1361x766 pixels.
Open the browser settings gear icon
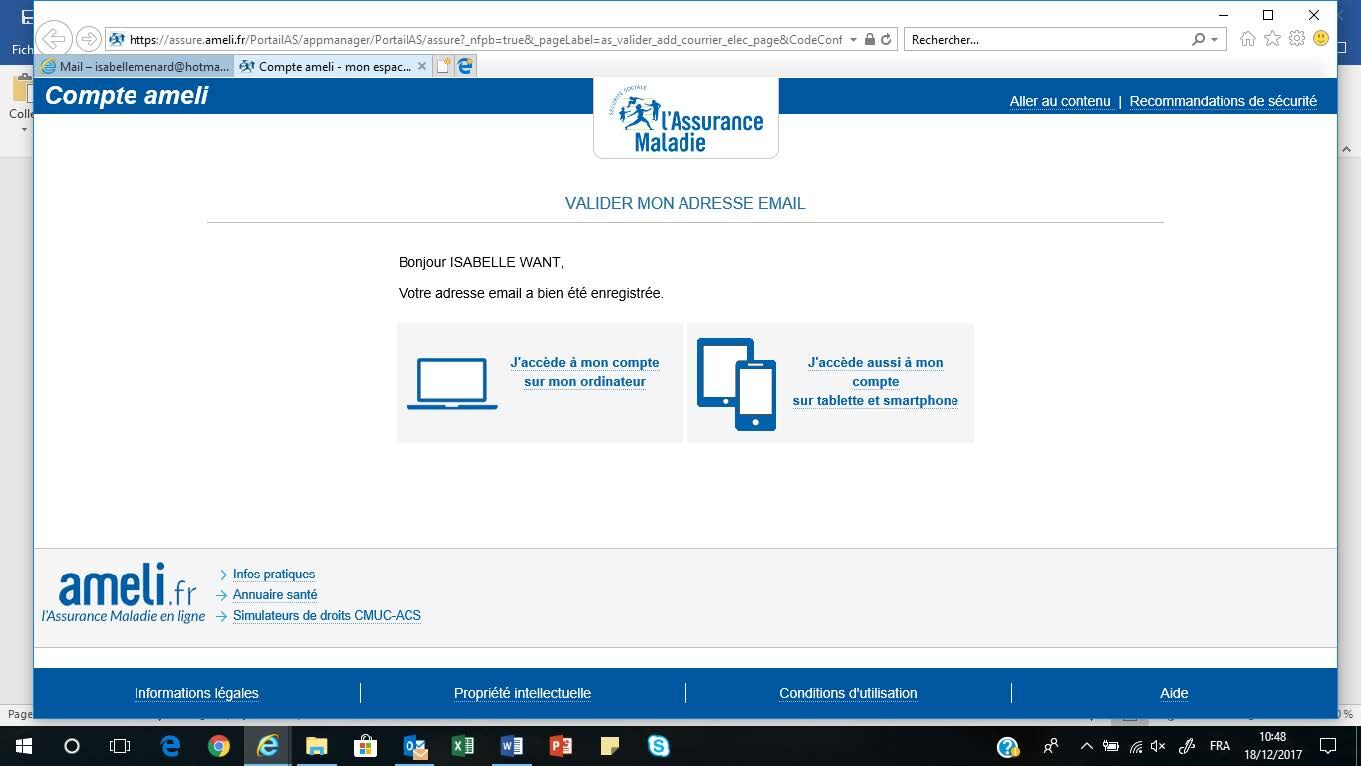tap(1296, 39)
